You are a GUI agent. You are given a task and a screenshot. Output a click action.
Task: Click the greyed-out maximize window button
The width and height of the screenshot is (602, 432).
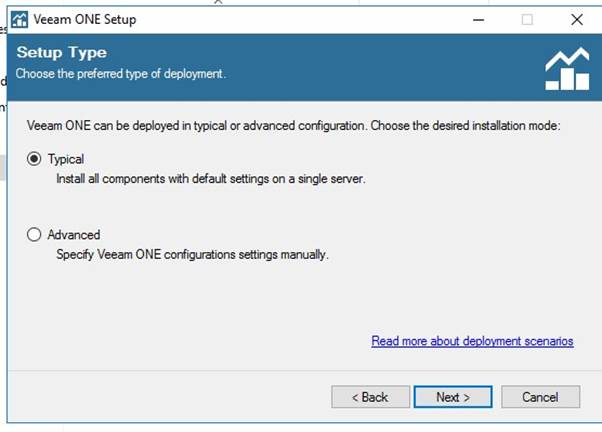(x=527, y=20)
